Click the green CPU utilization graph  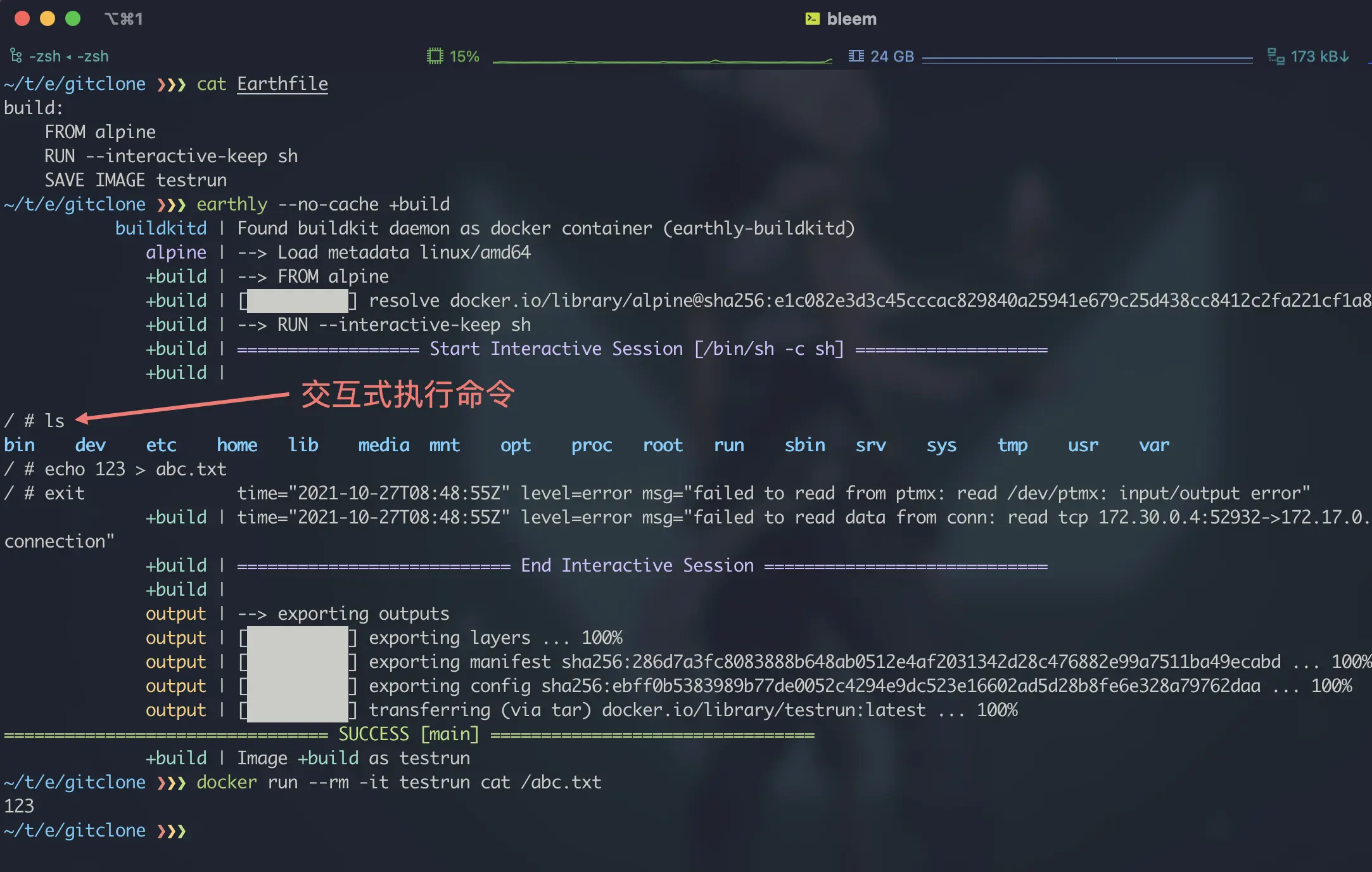[662, 60]
